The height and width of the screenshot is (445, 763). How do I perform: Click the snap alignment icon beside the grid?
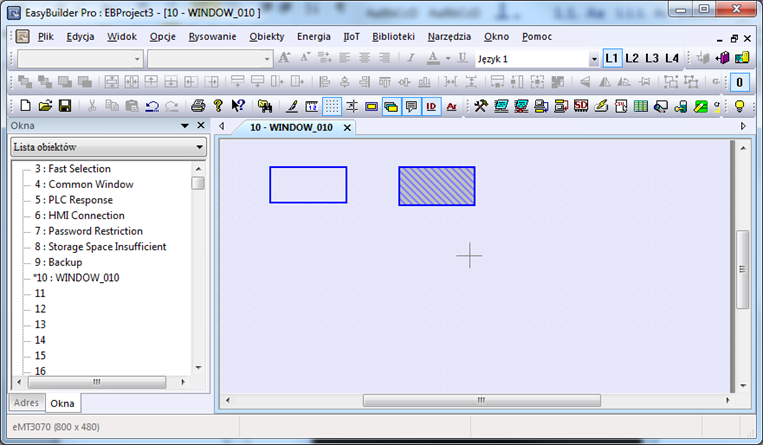click(x=352, y=106)
